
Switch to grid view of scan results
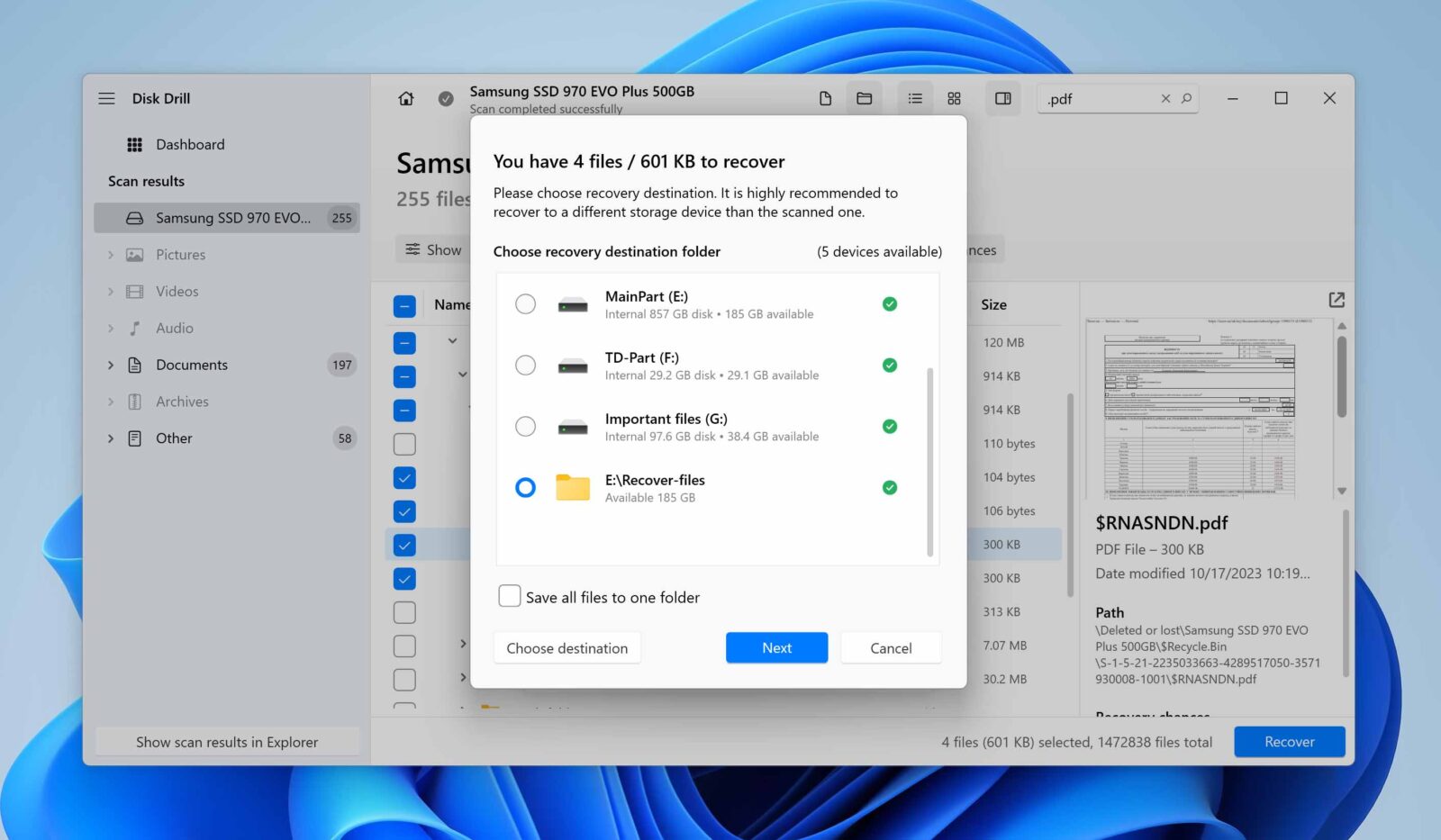pyautogui.click(x=955, y=98)
